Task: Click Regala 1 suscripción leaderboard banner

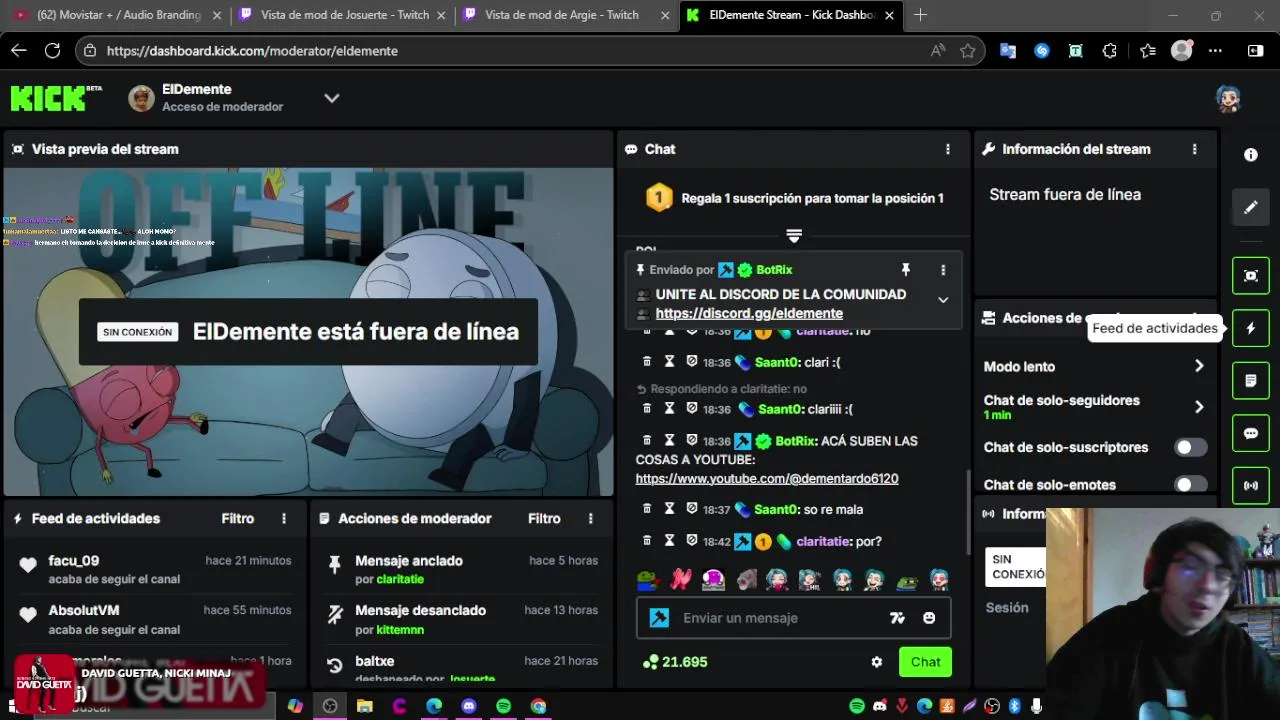Action: point(794,198)
